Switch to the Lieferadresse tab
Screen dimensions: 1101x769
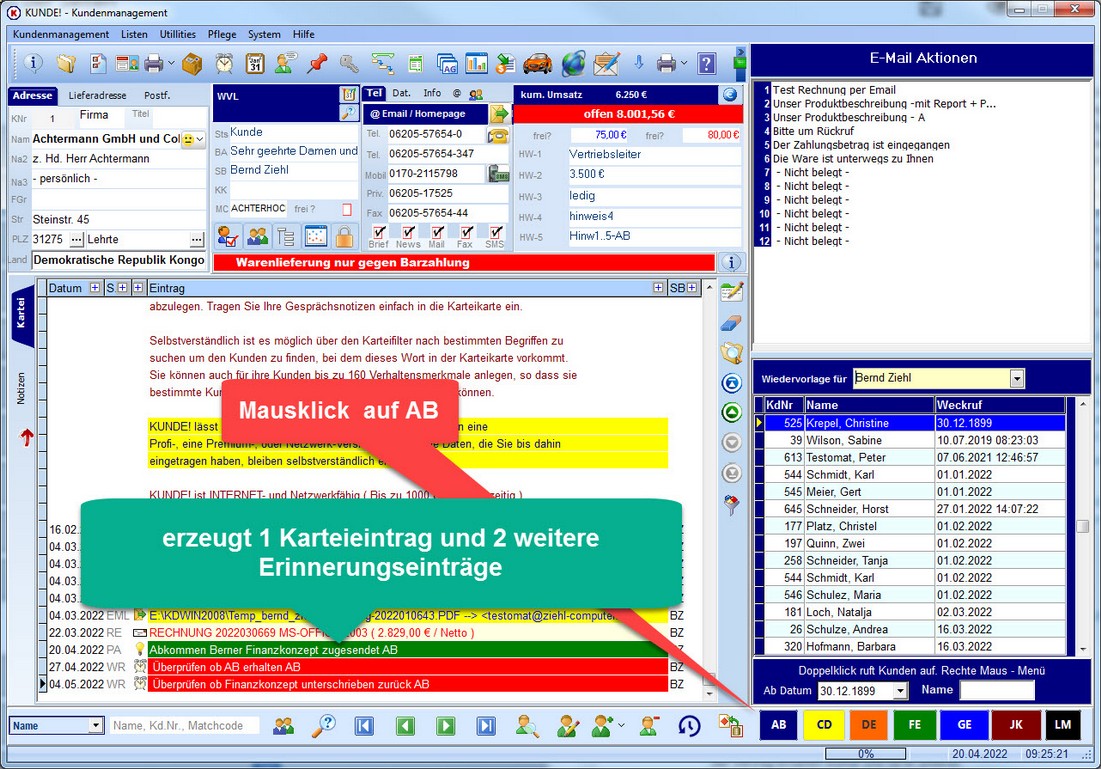tap(97, 96)
